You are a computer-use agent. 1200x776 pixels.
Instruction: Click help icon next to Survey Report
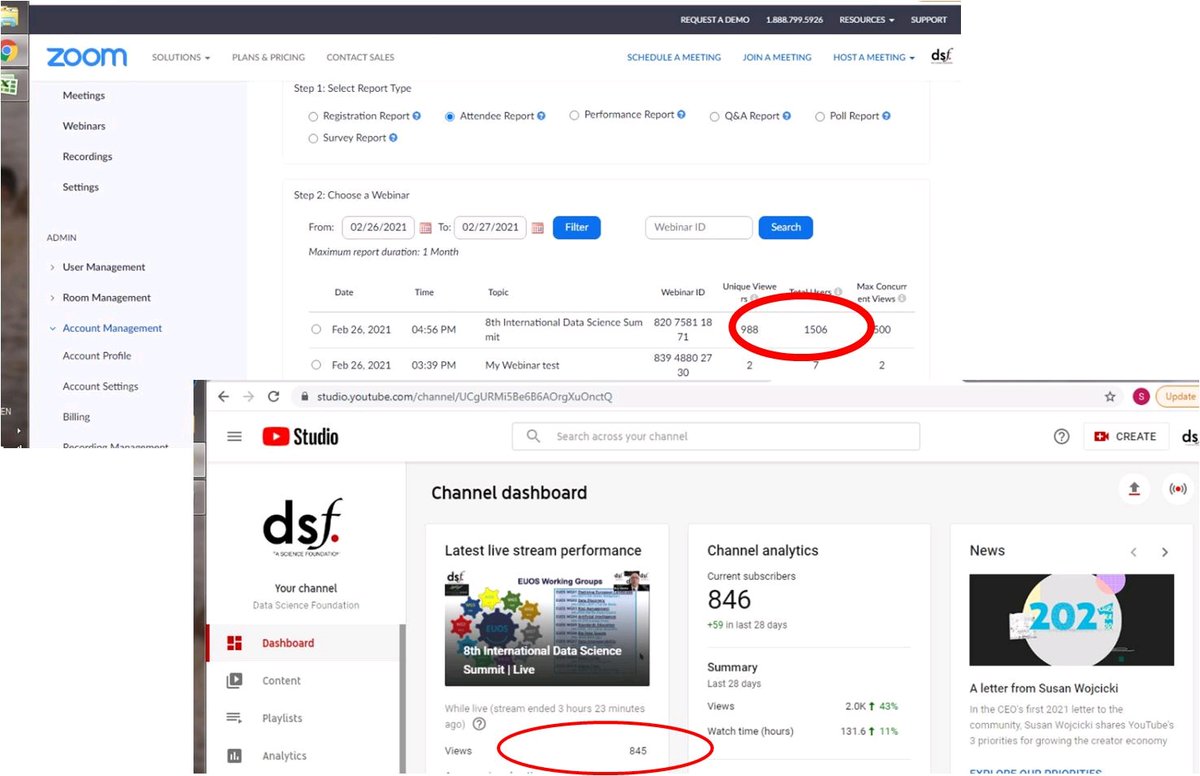393,138
